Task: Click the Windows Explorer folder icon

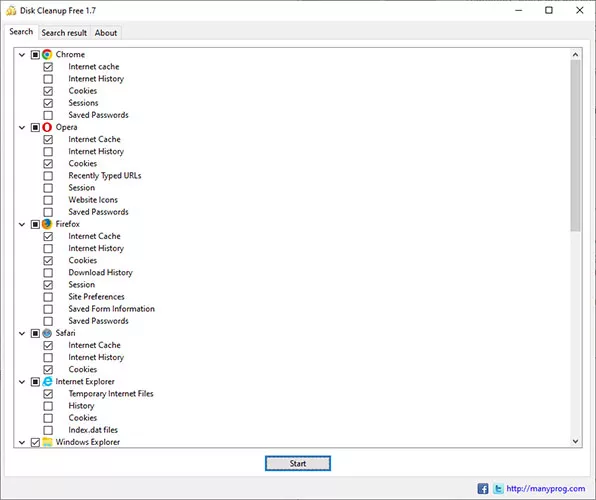Action: coord(47,442)
